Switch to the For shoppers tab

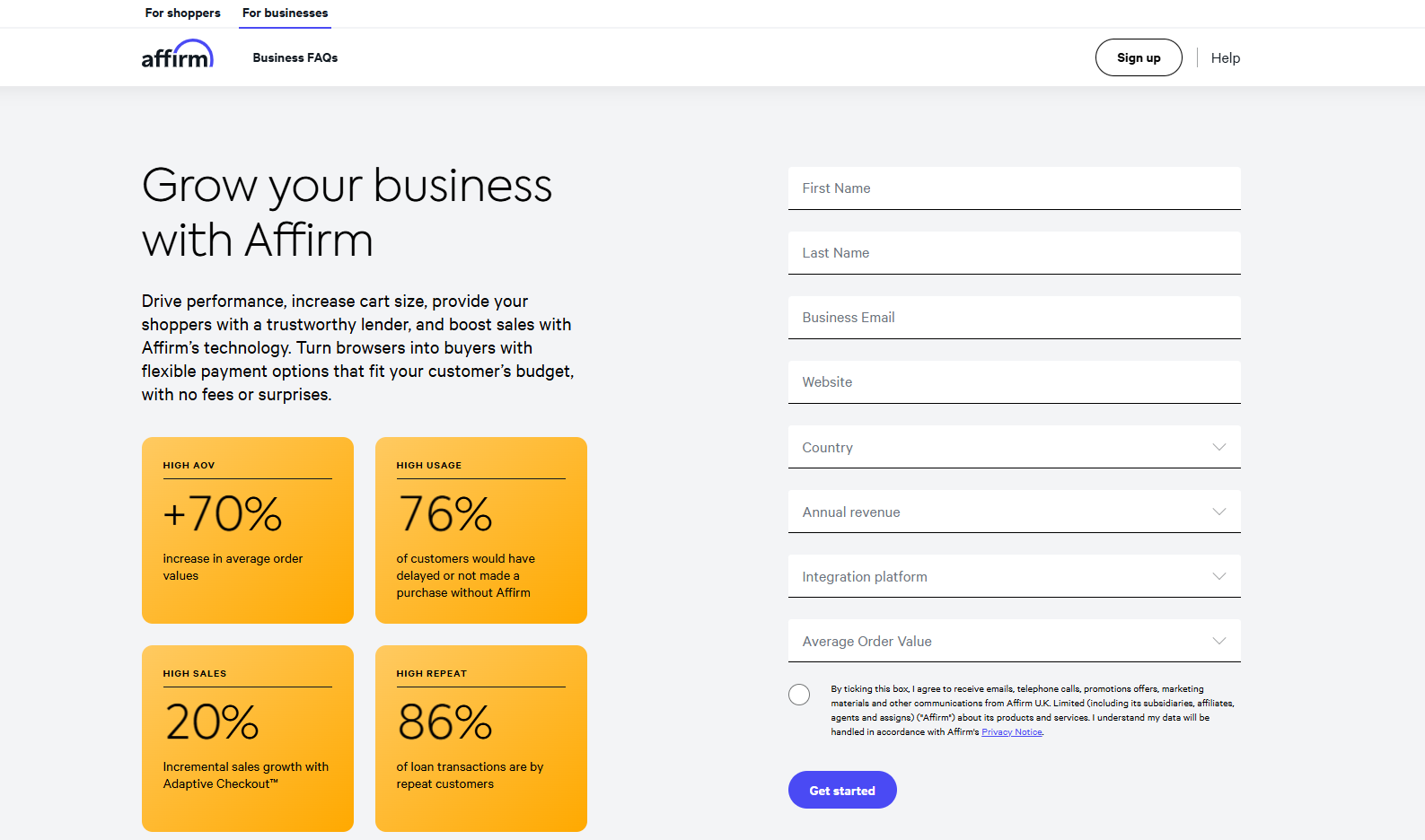(x=182, y=13)
